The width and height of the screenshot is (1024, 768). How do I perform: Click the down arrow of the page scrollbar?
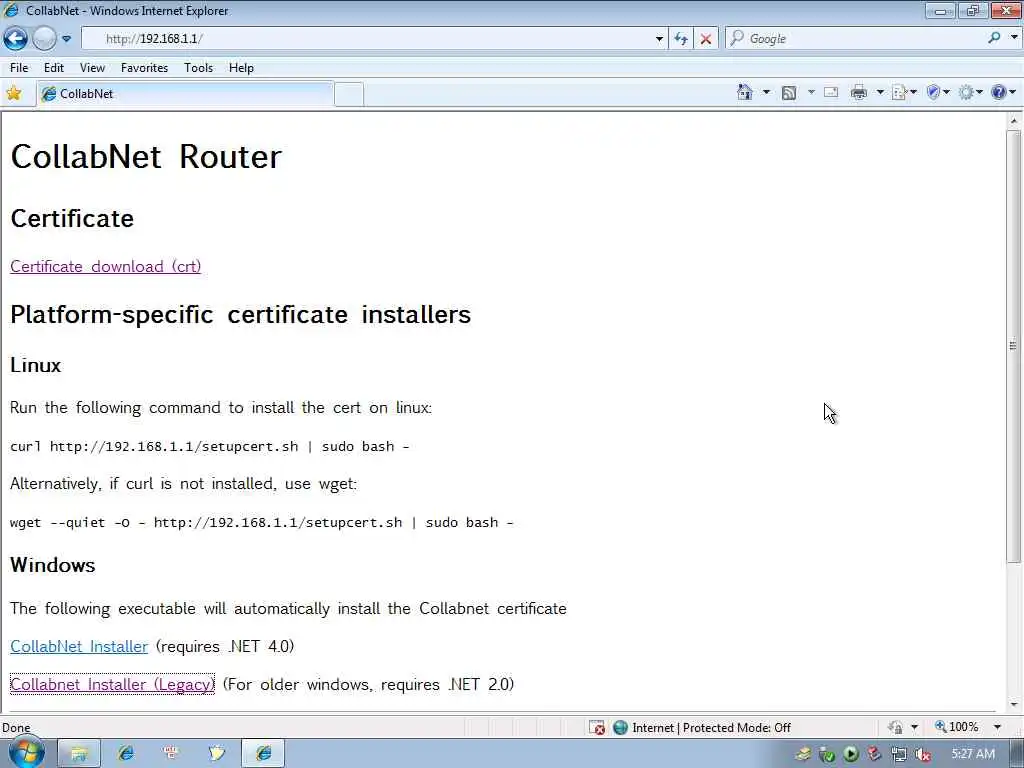pos(1014,705)
